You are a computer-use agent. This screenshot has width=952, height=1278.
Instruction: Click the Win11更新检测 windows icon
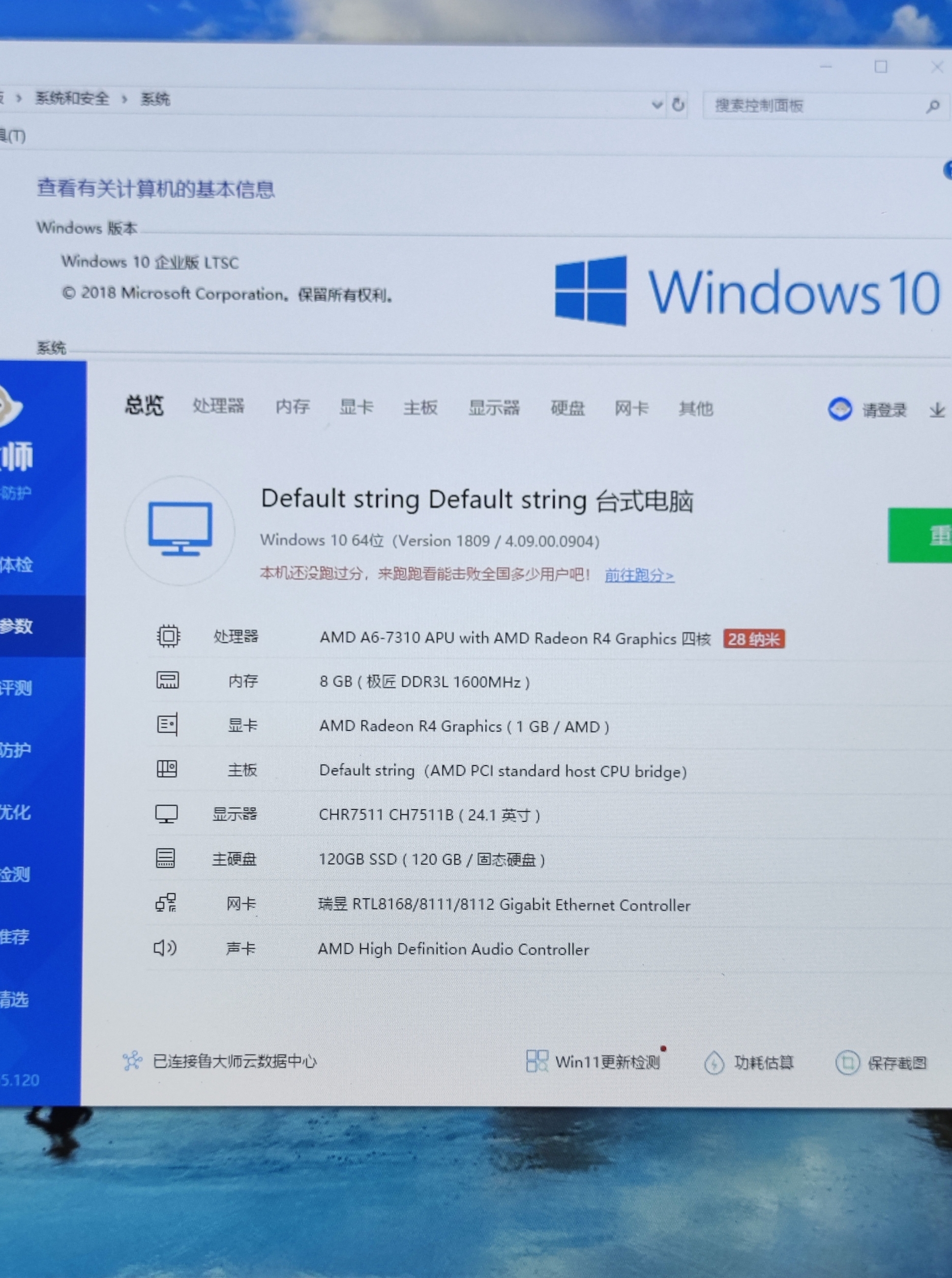(537, 1061)
